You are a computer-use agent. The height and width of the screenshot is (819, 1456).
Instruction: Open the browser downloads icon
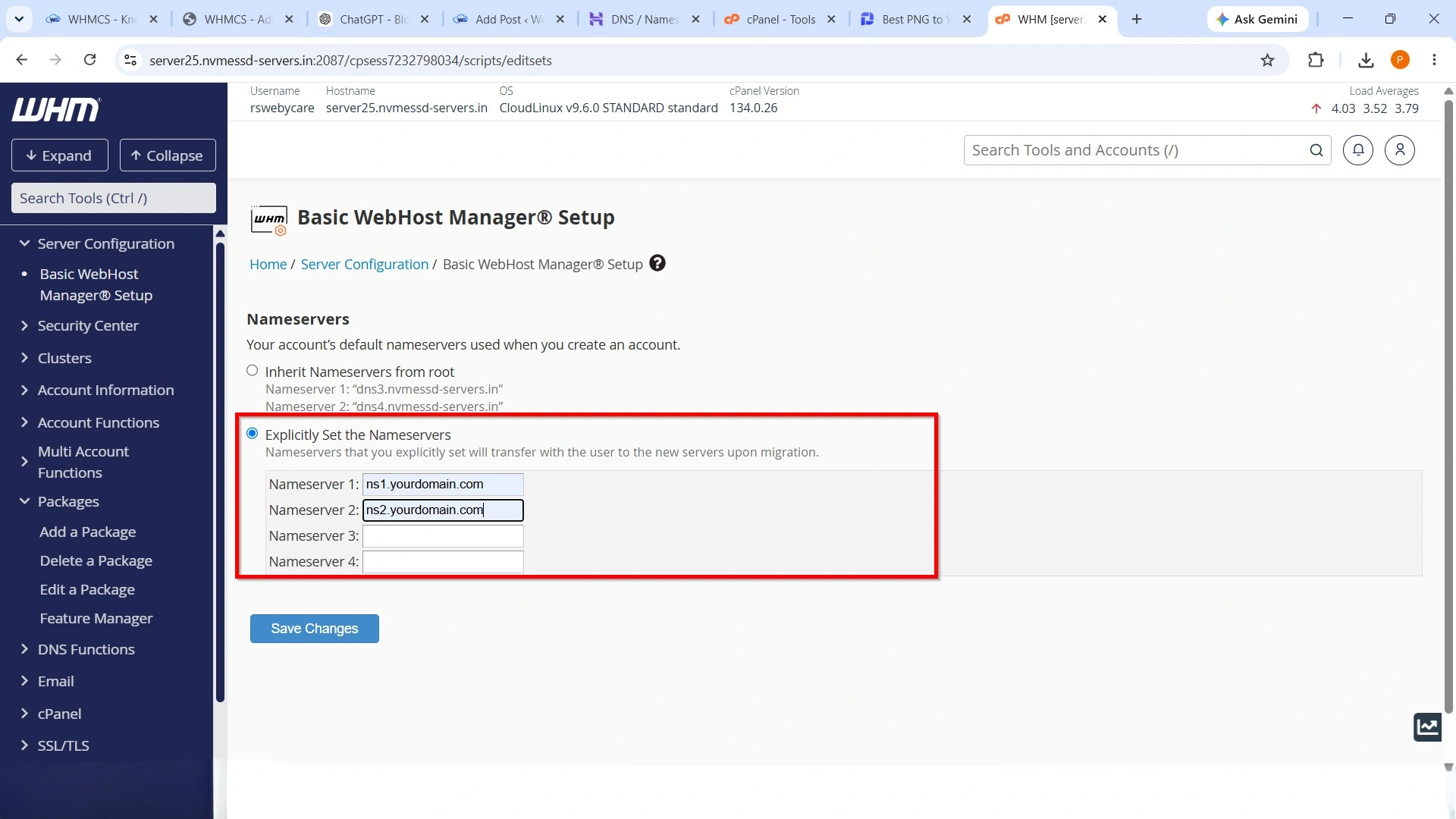click(1366, 60)
